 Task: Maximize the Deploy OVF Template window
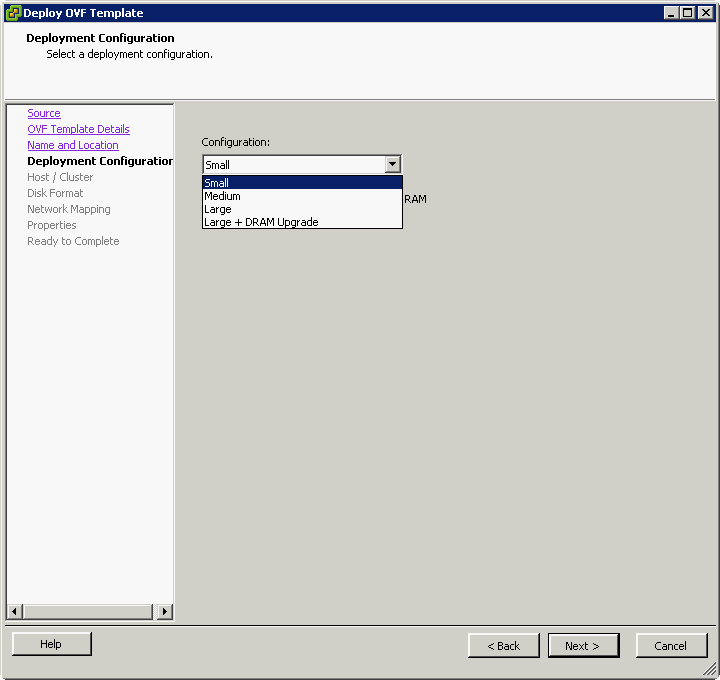[687, 13]
